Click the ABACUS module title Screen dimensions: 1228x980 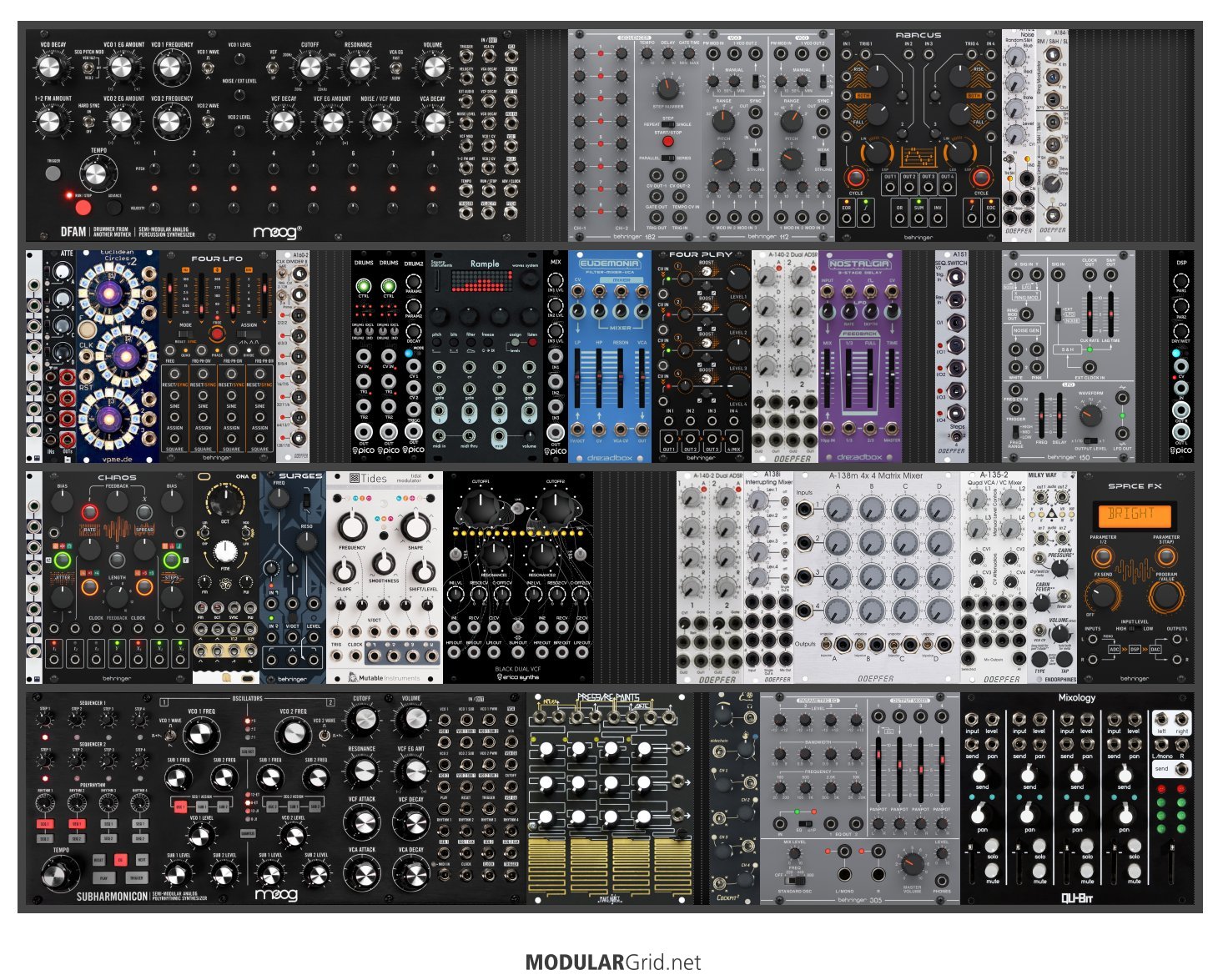[918, 35]
